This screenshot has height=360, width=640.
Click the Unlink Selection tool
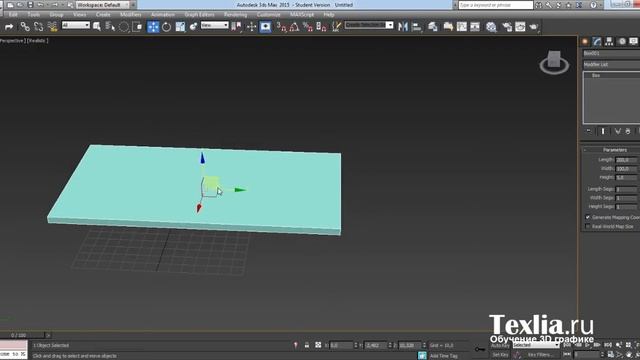coord(39,27)
